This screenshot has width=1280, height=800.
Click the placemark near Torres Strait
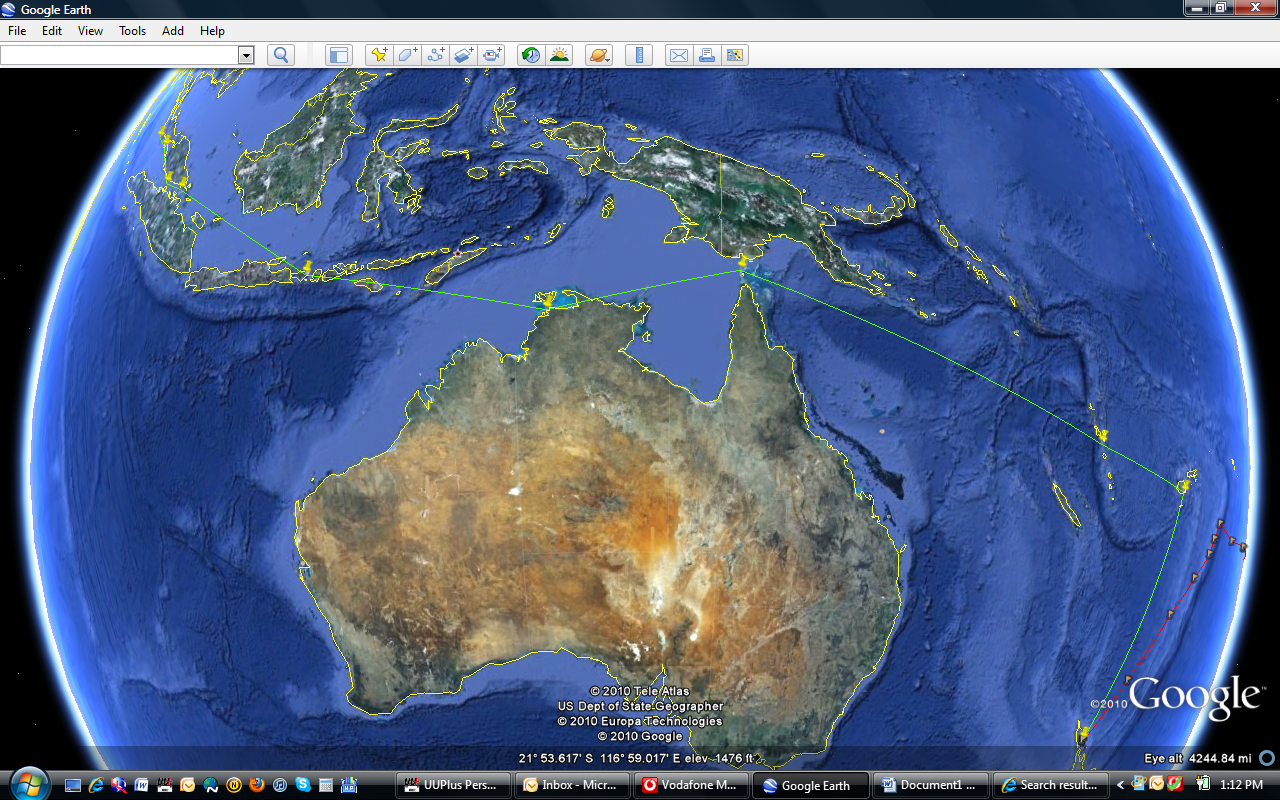point(742,260)
